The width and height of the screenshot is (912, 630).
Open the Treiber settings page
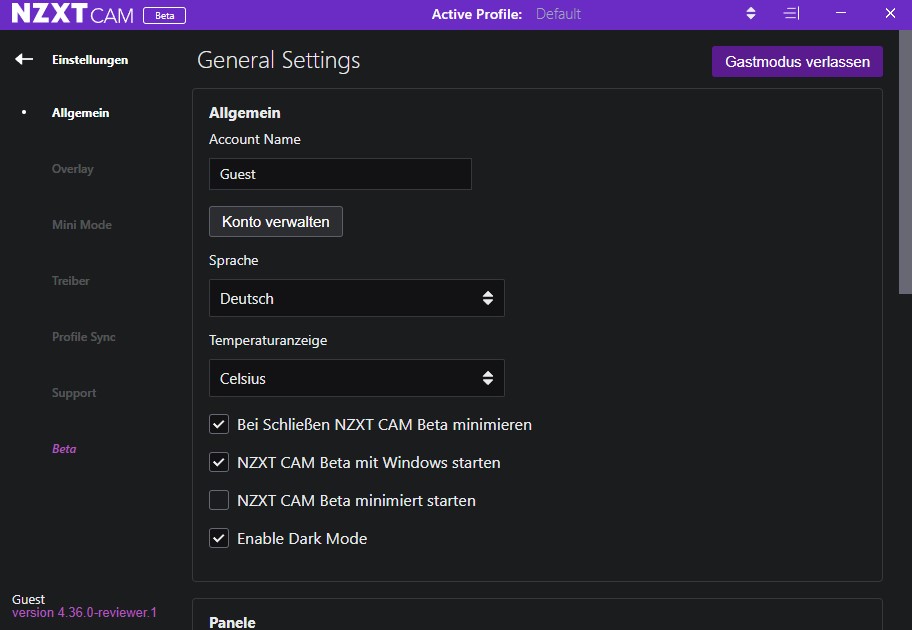tap(70, 281)
